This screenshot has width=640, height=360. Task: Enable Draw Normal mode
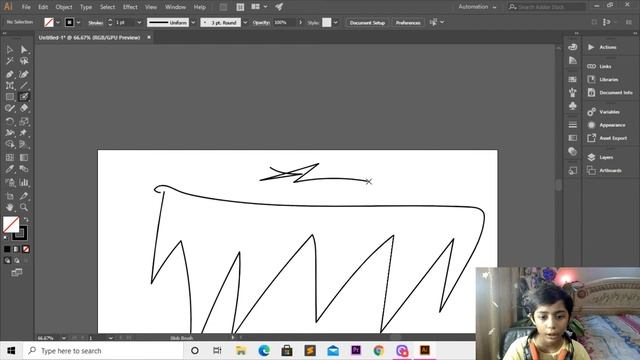7,260
